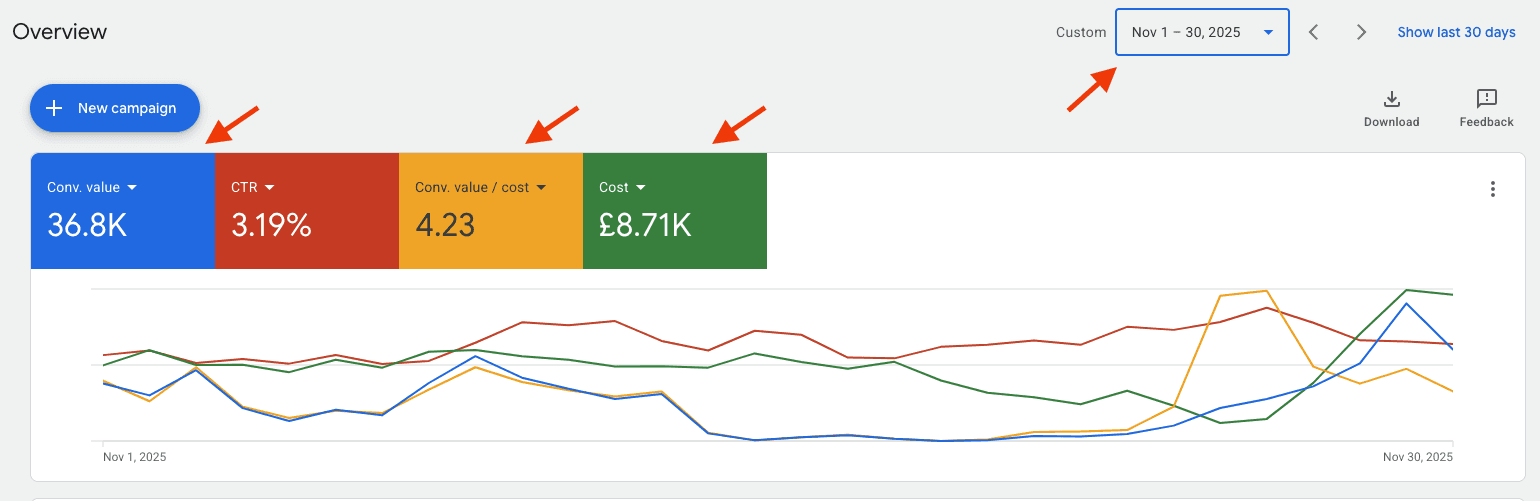Click the Custom date label
This screenshot has width=1540, height=501.
click(1081, 32)
